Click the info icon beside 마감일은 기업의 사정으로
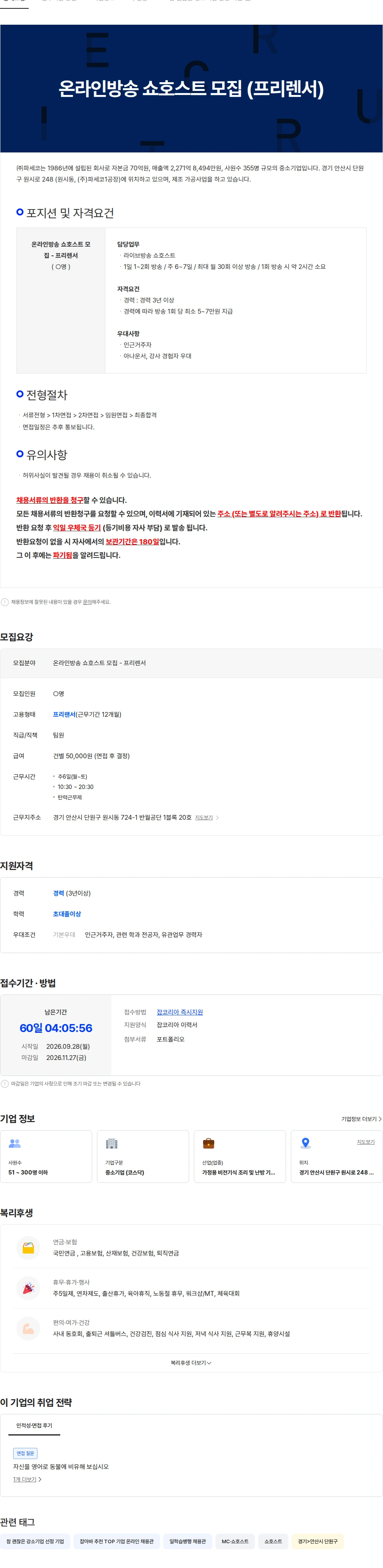Screen dimensions: 383x1568 [5, 1084]
